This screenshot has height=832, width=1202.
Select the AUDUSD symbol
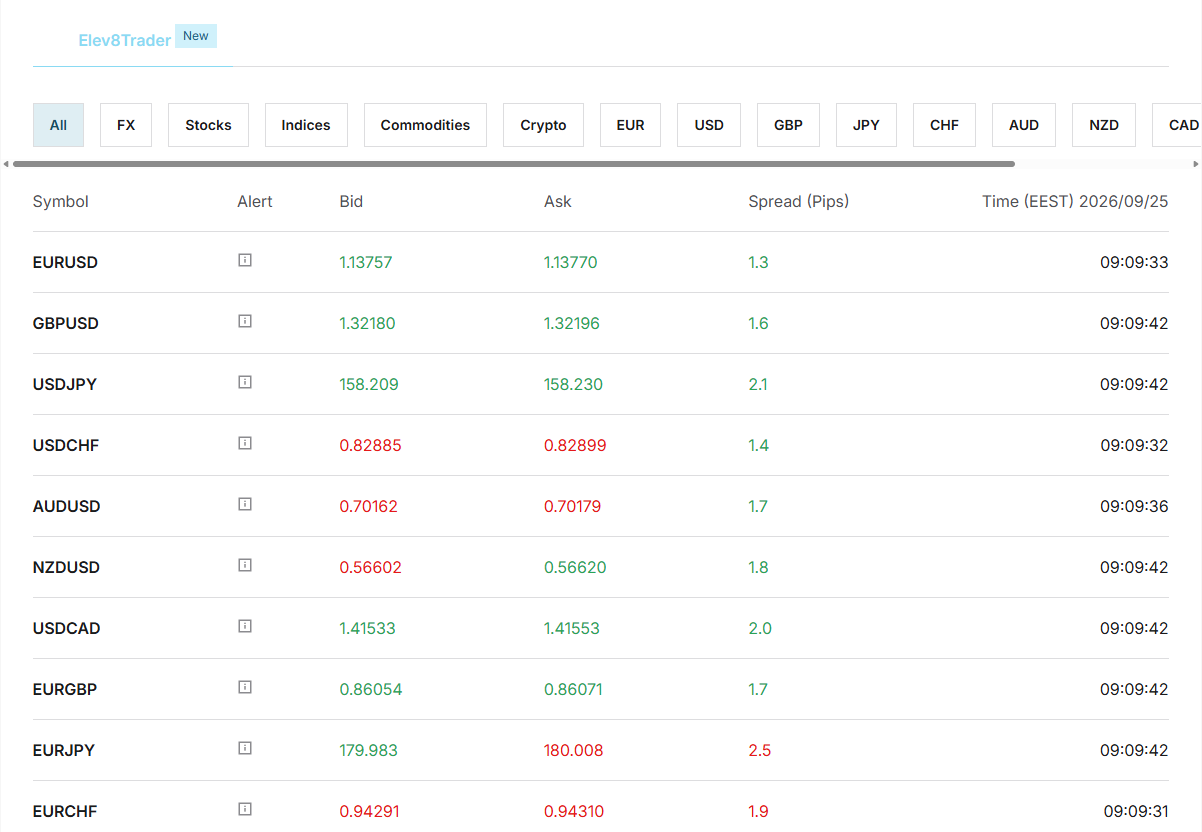(x=67, y=506)
